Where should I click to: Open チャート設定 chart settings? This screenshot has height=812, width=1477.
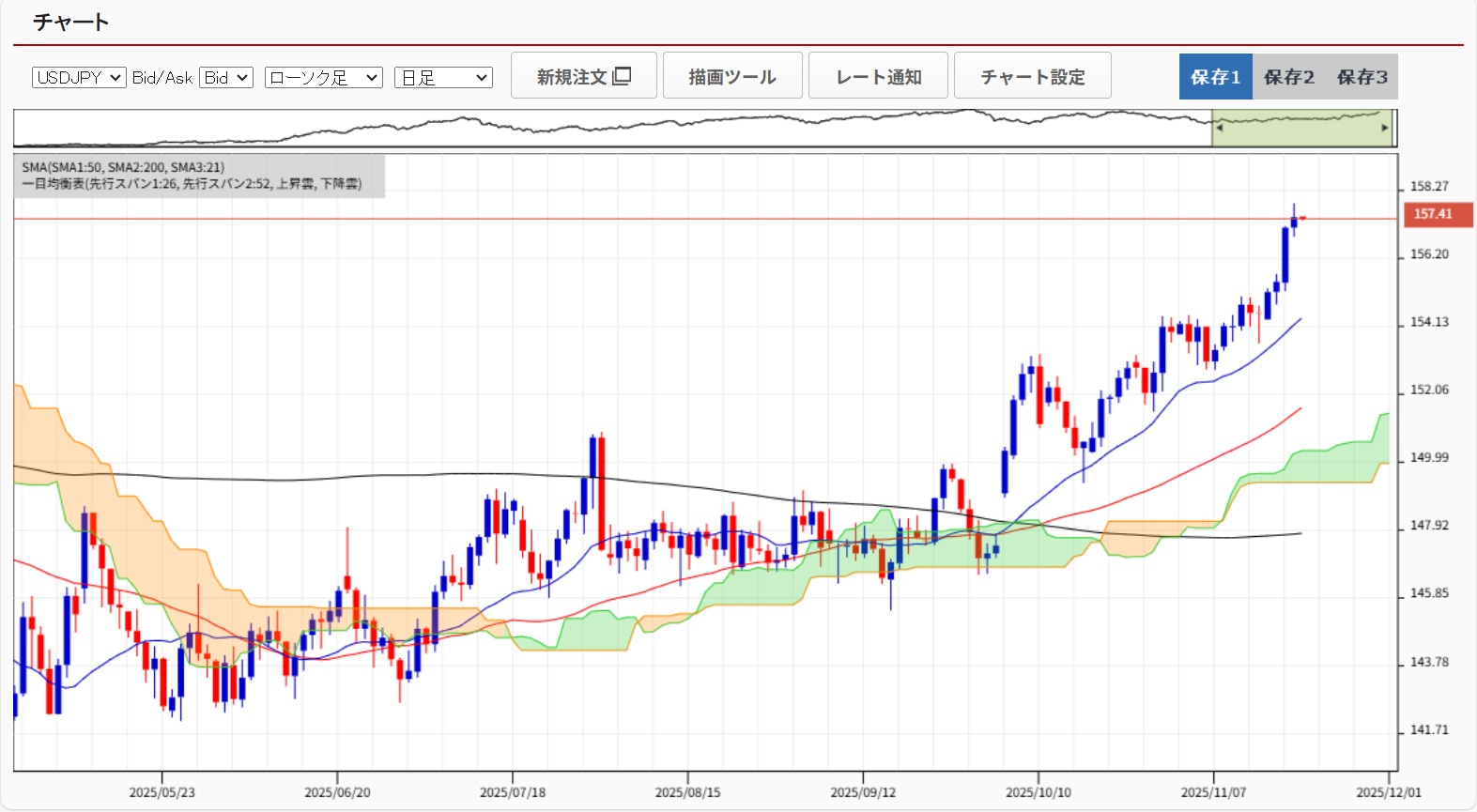(x=1032, y=76)
